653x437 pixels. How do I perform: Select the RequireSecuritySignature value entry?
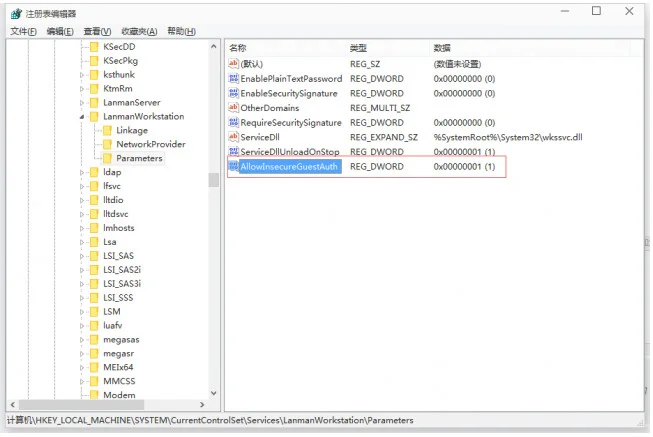(291, 123)
